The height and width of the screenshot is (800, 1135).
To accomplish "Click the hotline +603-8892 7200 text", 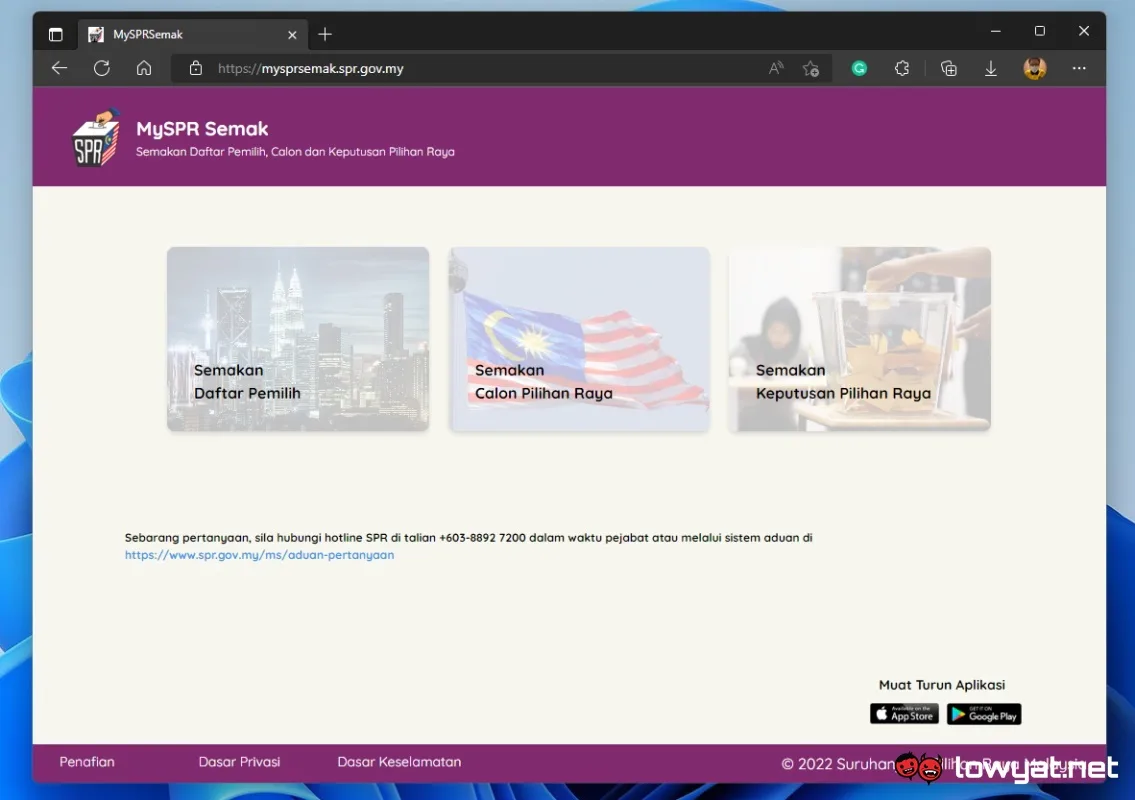I will (482, 537).
